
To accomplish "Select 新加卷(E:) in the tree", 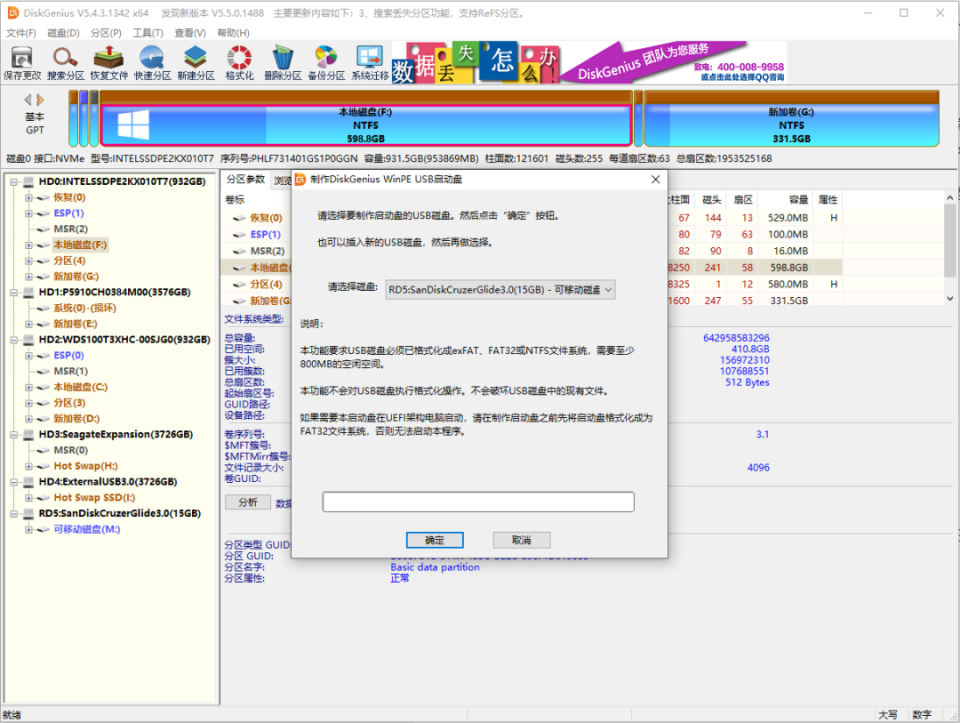I will [x=75, y=324].
